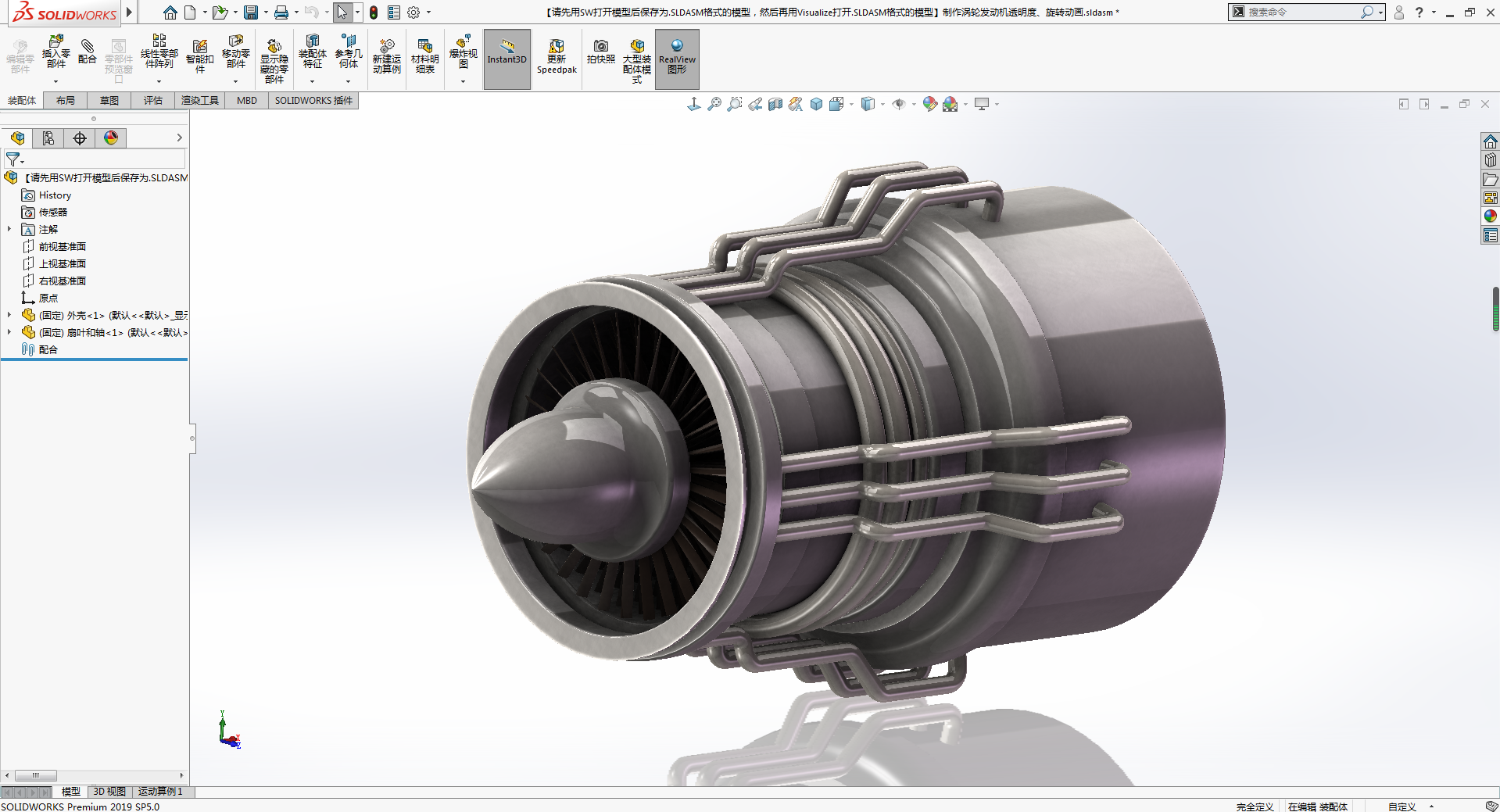Open 材料明细表 bill of materials tool
The image size is (1500, 812).
click(x=424, y=56)
